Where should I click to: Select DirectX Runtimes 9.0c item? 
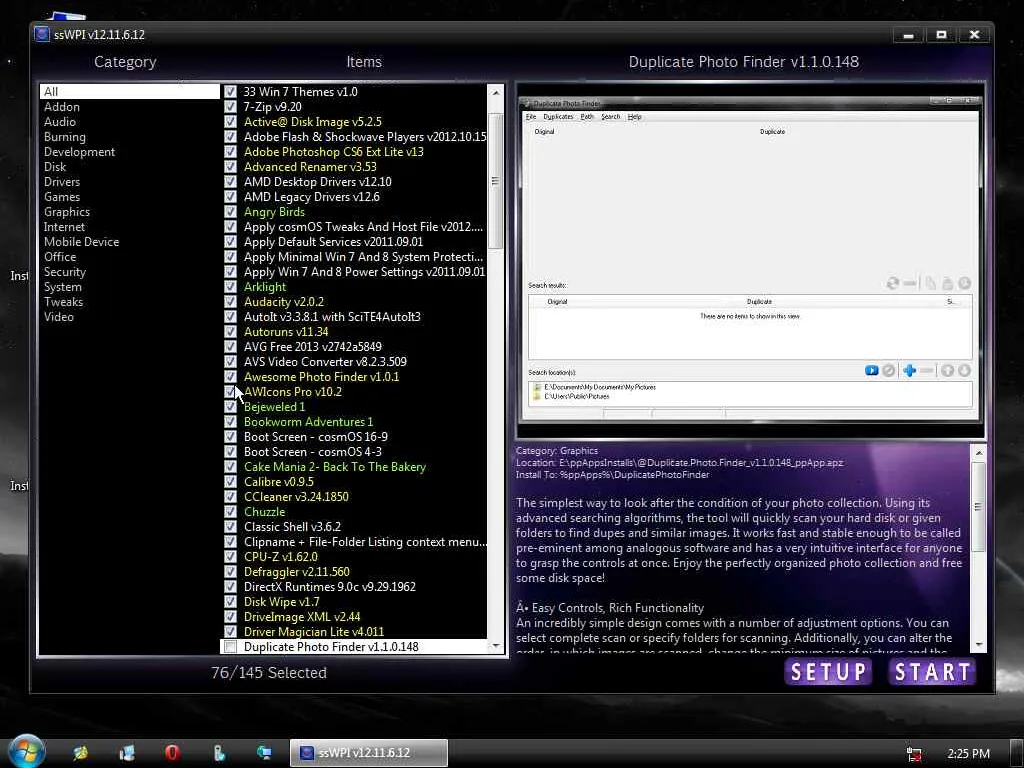pos(330,587)
